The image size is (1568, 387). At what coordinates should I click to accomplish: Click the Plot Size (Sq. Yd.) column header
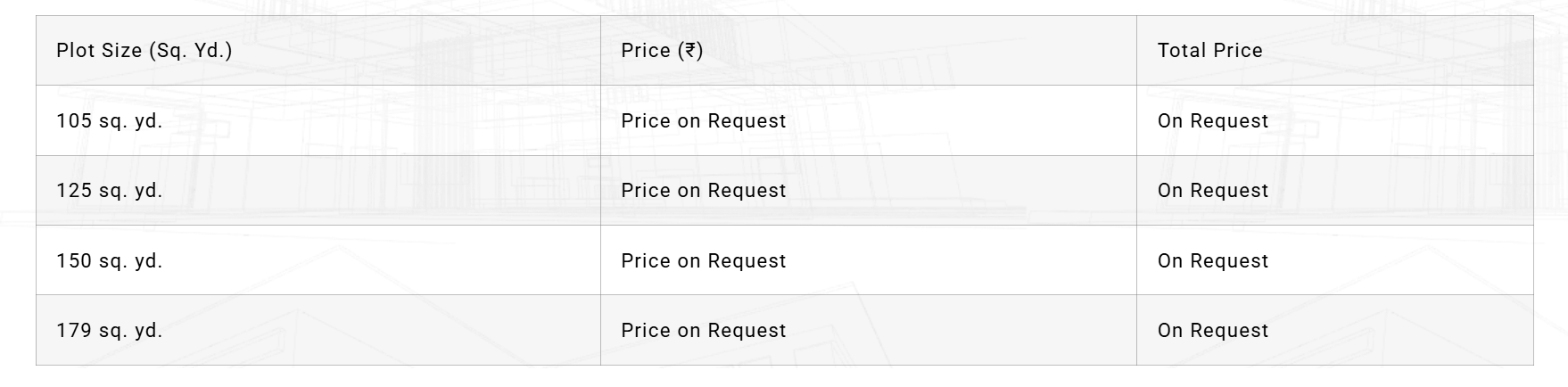(144, 51)
